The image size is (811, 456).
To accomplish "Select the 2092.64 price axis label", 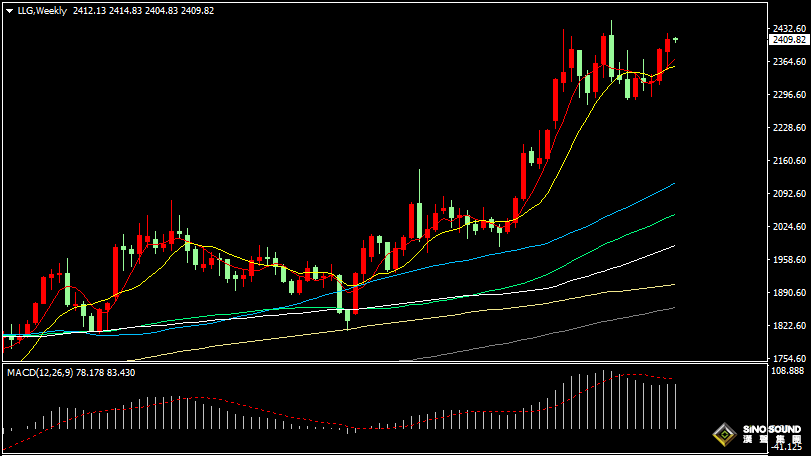I will tap(787, 194).
